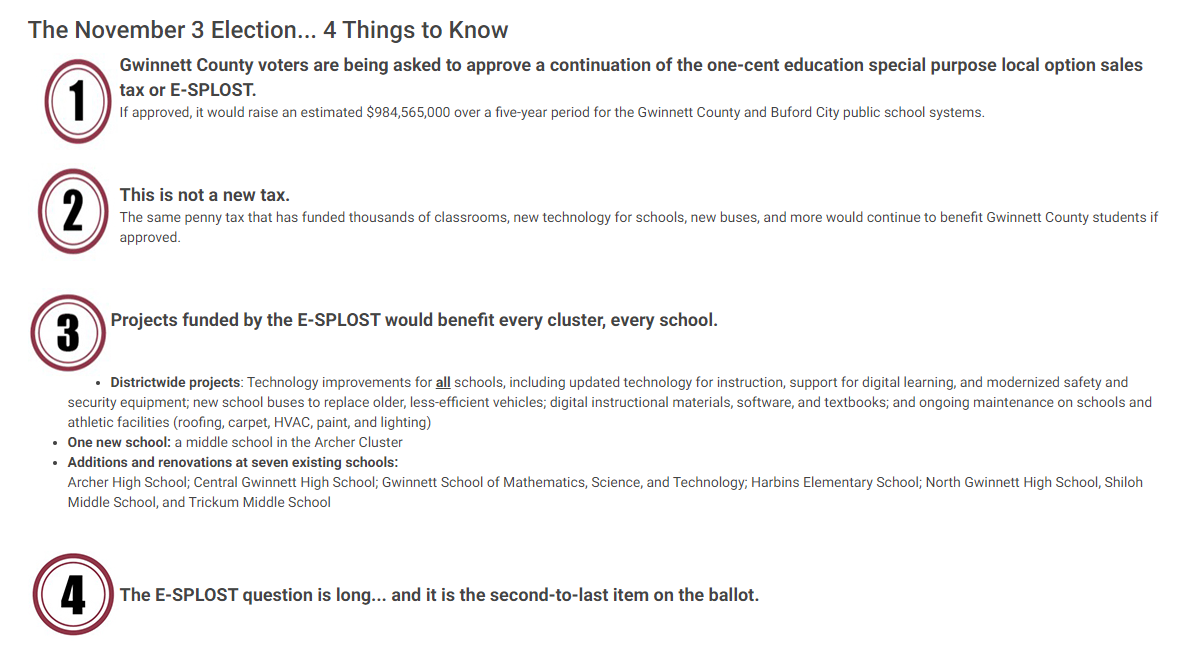
Task: Click "a middle school in the Archer Cluster" text
Action: 289,442
